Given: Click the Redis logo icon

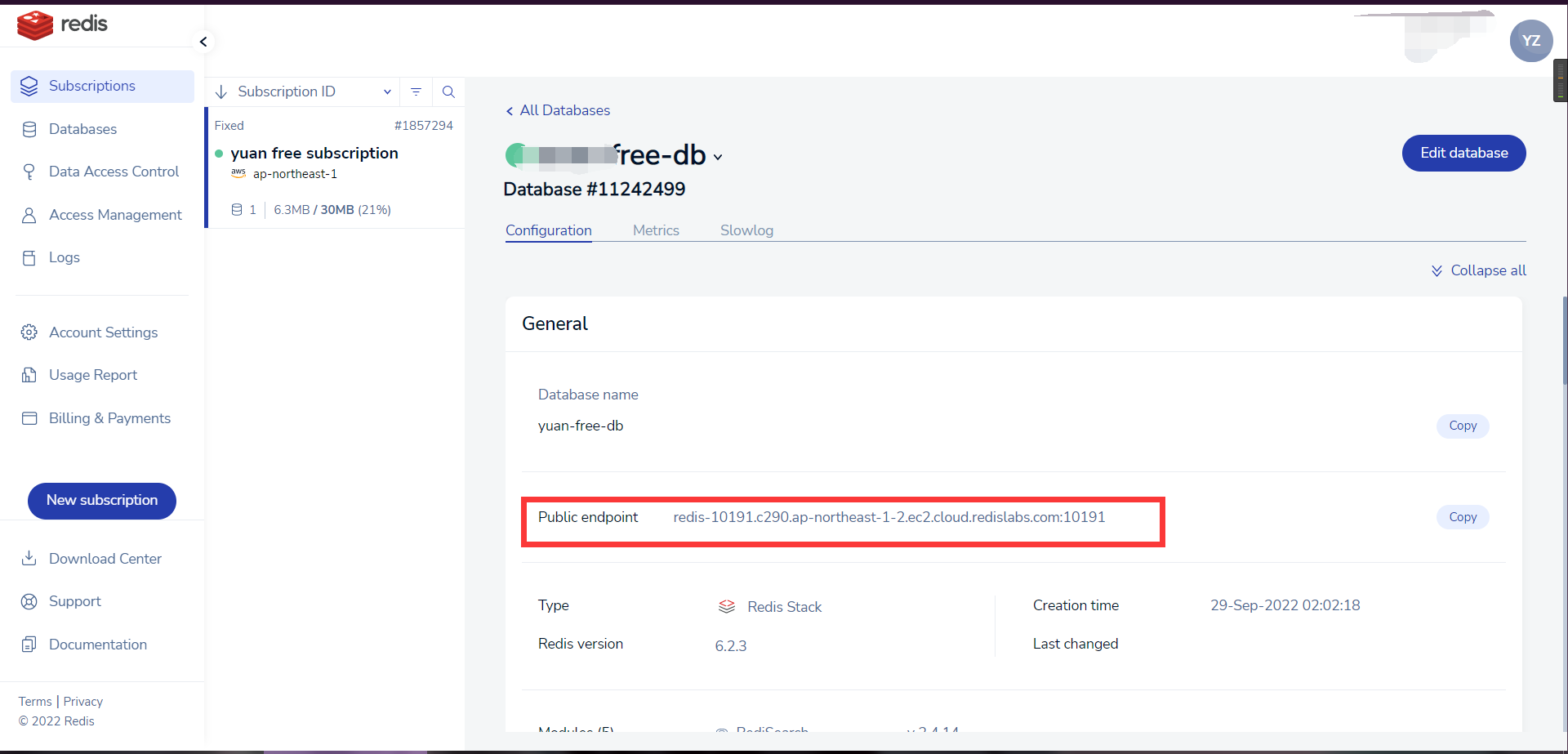Looking at the screenshot, I should pyautogui.click(x=35, y=25).
